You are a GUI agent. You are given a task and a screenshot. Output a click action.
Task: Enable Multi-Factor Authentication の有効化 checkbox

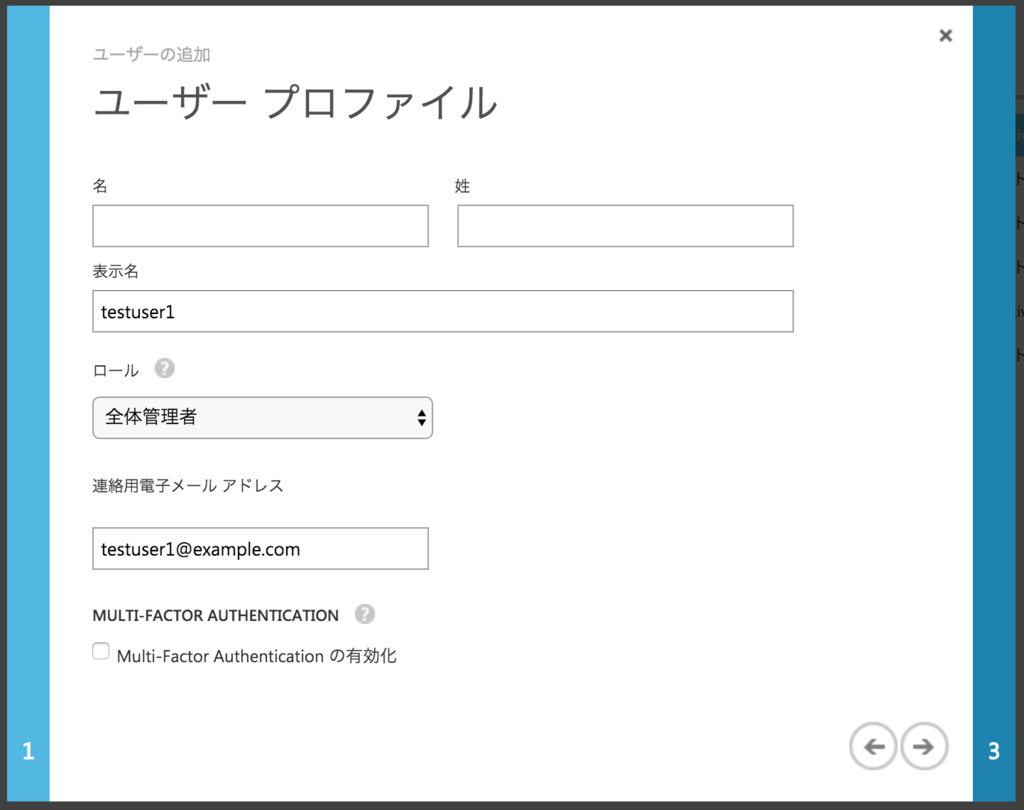pyautogui.click(x=101, y=651)
